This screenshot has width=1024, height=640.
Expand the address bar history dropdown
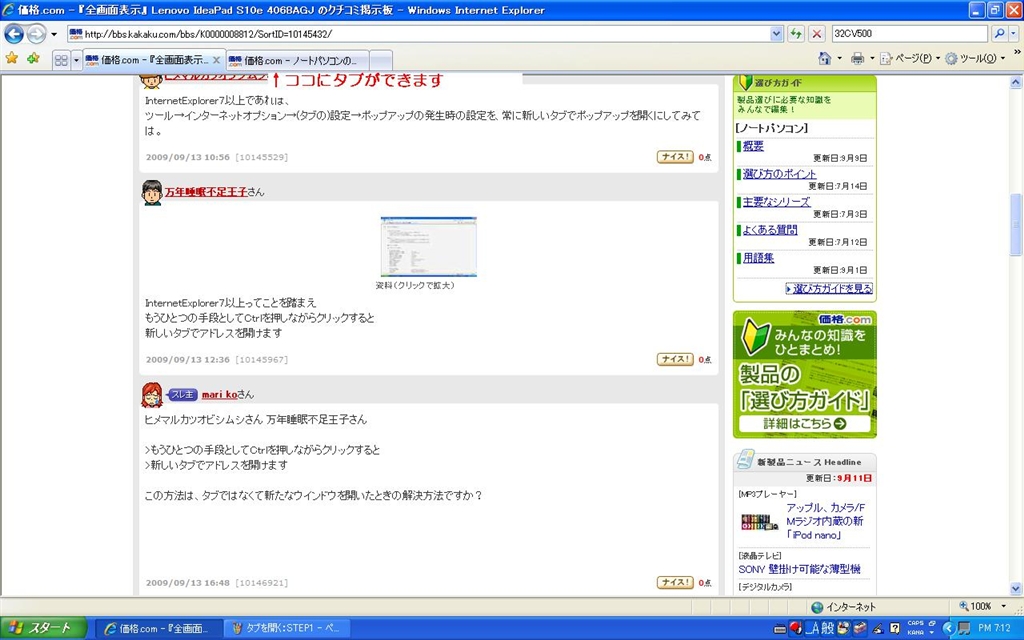[x=776, y=34]
